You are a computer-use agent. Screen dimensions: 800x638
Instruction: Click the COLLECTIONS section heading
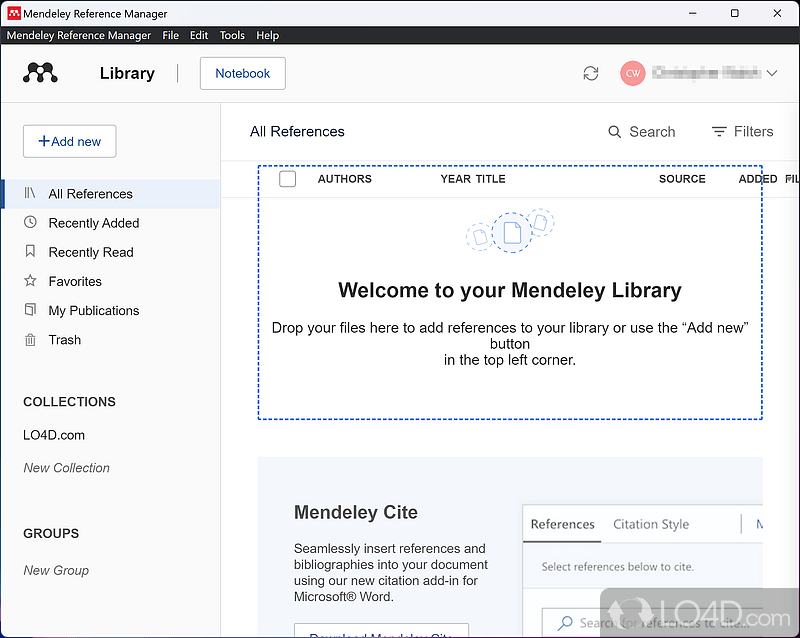point(69,402)
